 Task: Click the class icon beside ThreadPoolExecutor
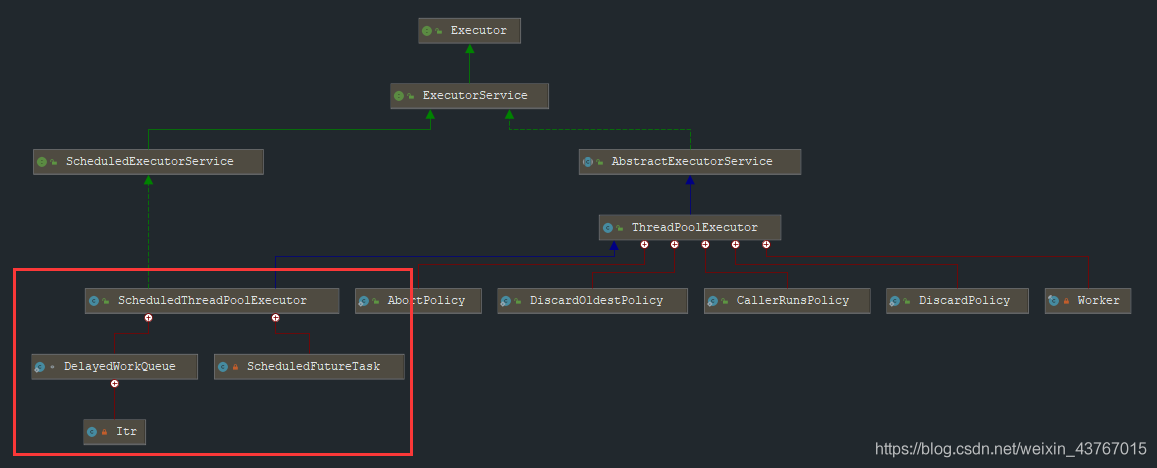(x=608, y=228)
